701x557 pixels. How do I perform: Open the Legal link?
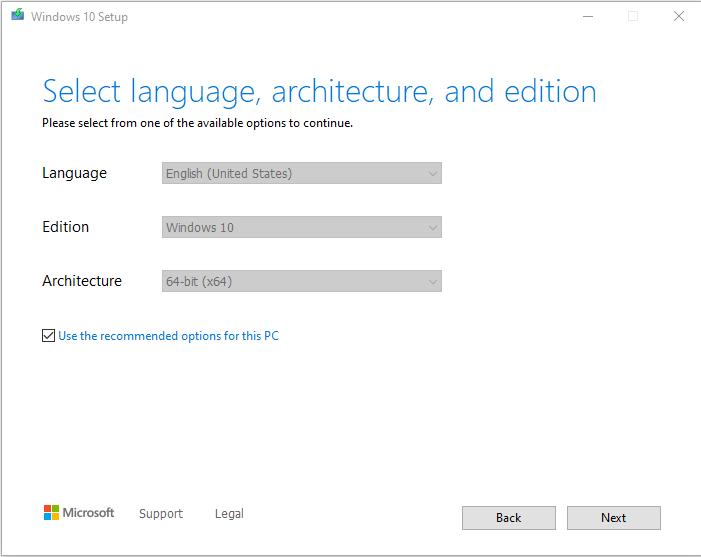[229, 514]
